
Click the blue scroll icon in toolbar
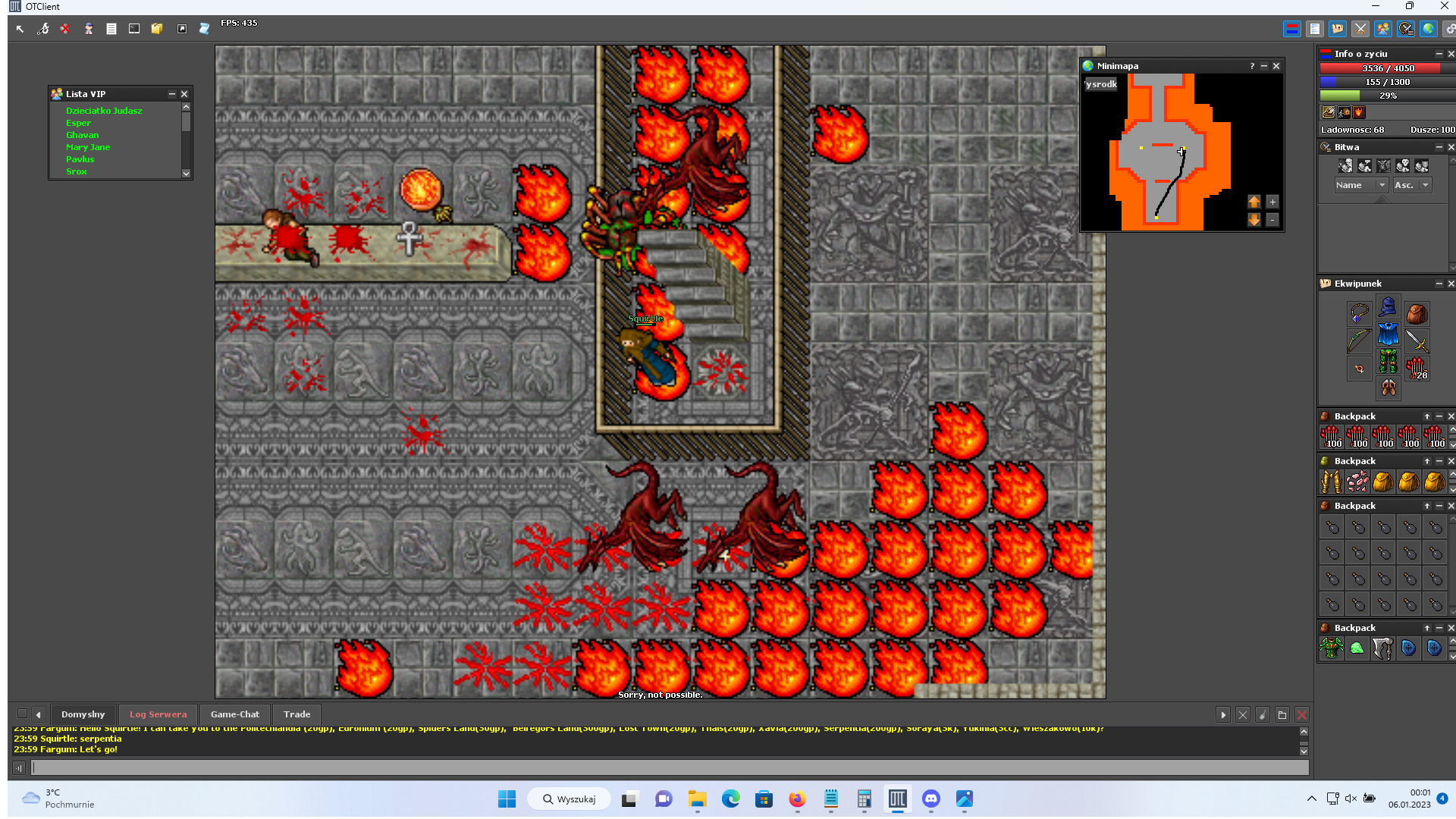pos(204,29)
